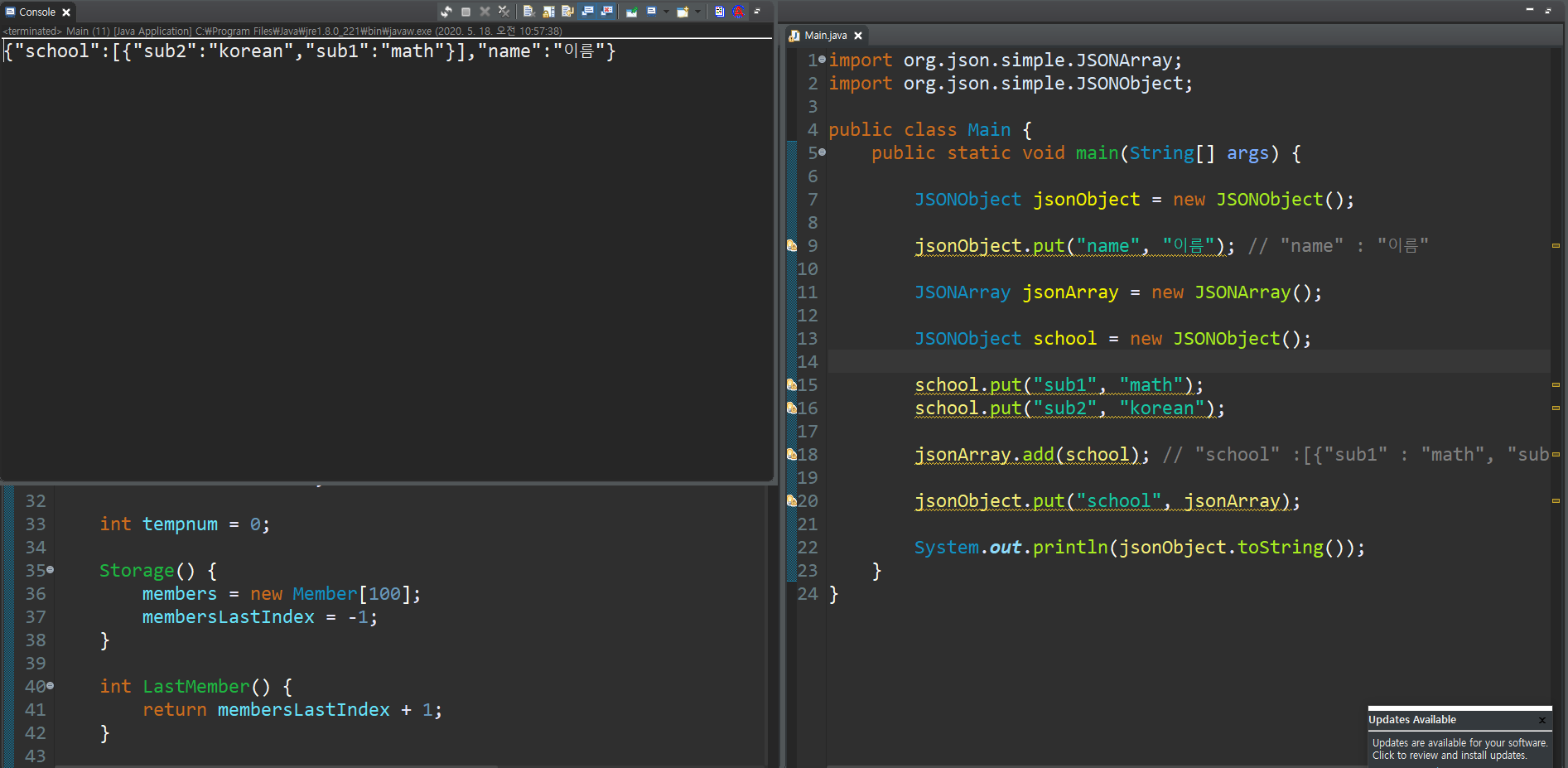Click line number 24 in the editor gutter
This screenshot has width=1568, height=768.
tap(808, 593)
